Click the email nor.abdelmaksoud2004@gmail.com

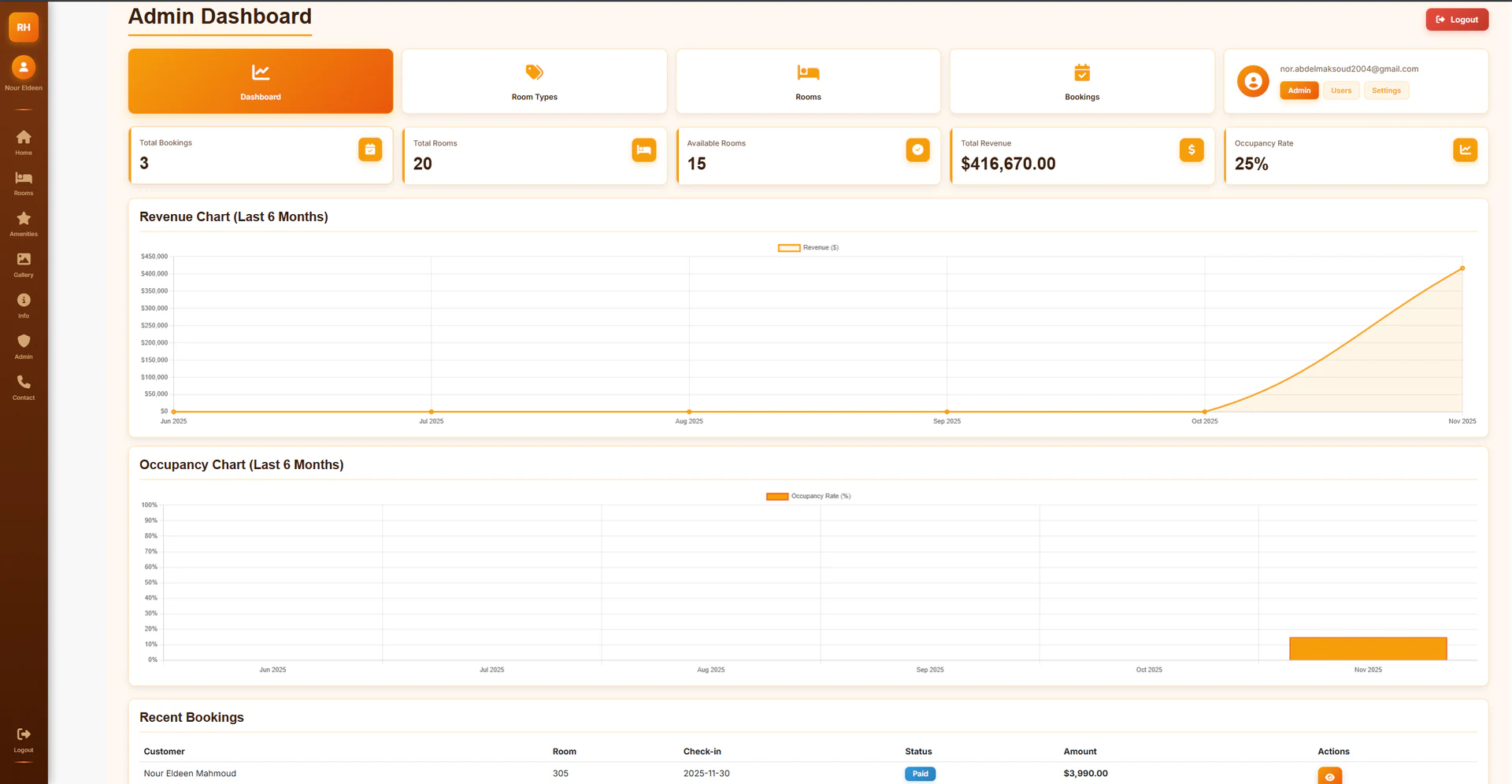pyautogui.click(x=1349, y=68)
